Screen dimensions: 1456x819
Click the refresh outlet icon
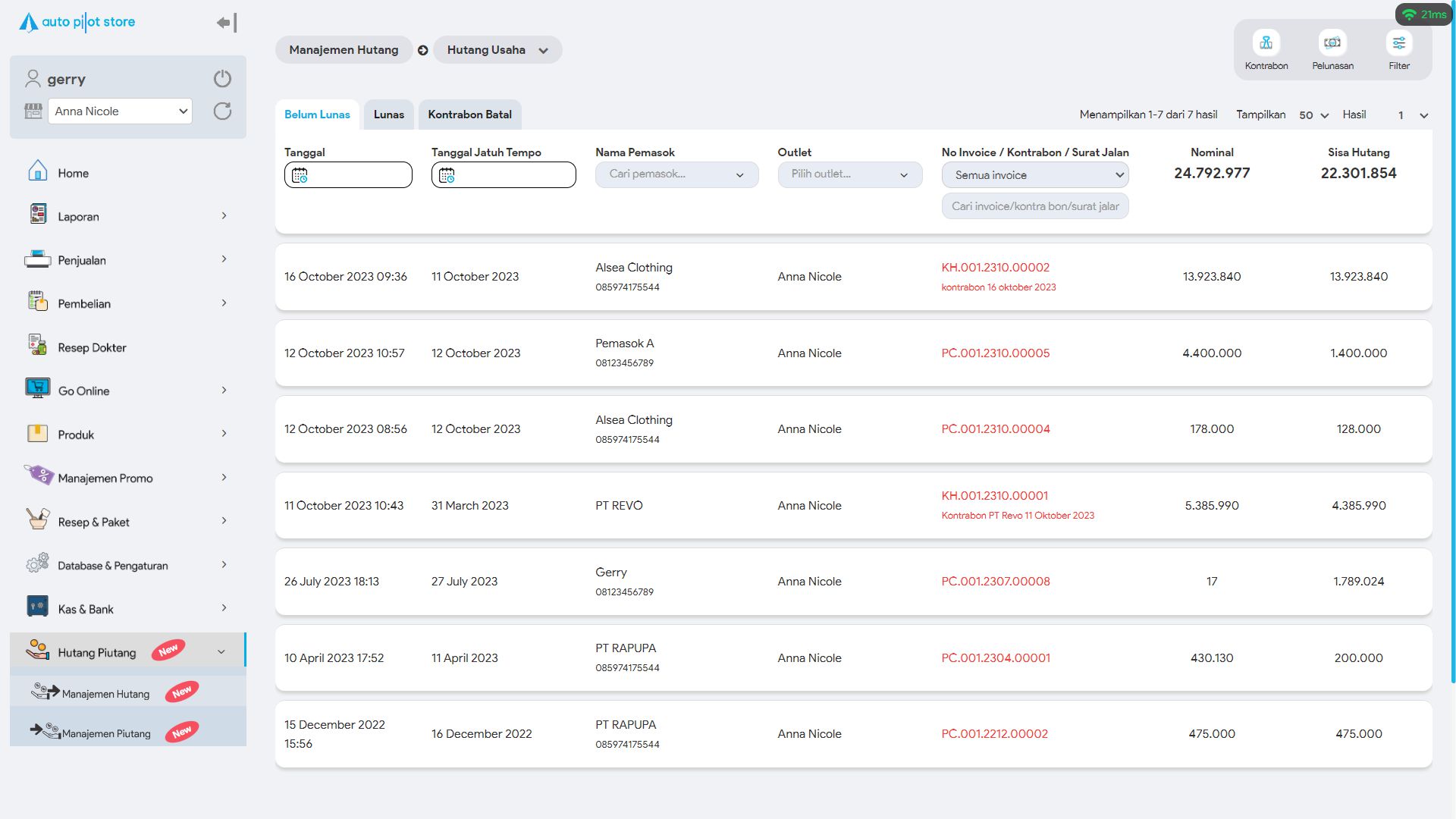[x=222, y=111]
